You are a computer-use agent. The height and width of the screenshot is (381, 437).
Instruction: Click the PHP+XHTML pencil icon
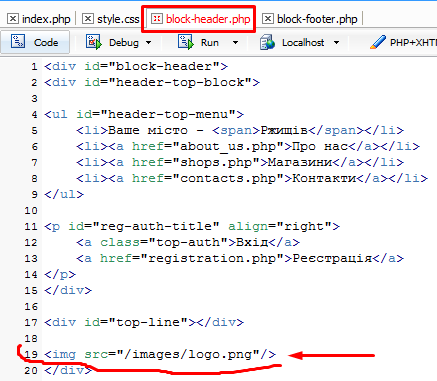tap(378, 42)
